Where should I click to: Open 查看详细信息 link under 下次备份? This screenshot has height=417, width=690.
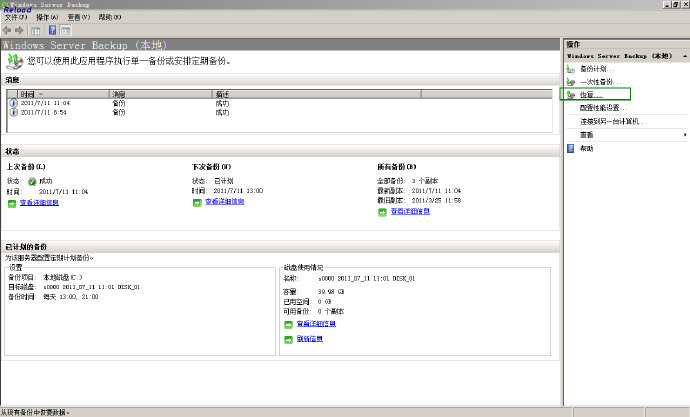[x=225, y=201]
